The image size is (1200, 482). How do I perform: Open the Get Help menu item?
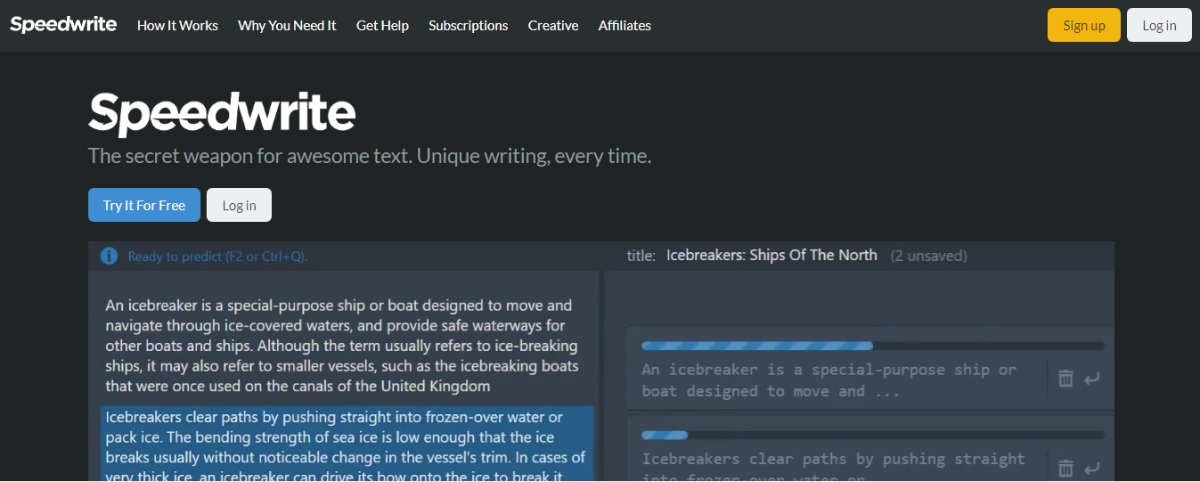tap(382, 25)
